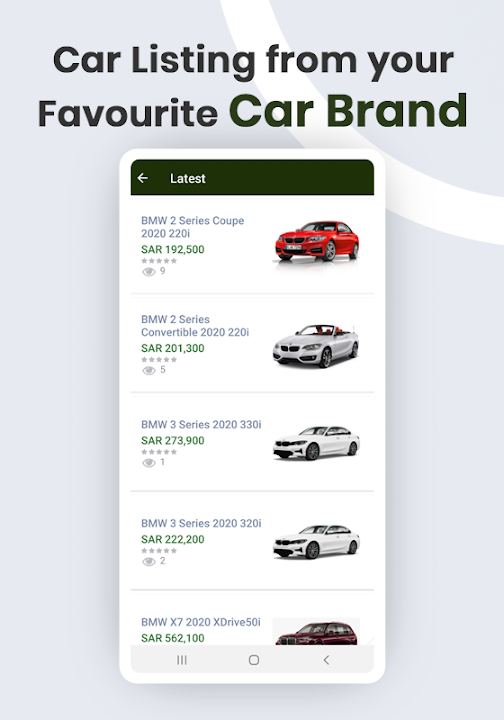
Task: Open the BMW X7 2020 XDrive50i title
Action: (x=201, y=622)
